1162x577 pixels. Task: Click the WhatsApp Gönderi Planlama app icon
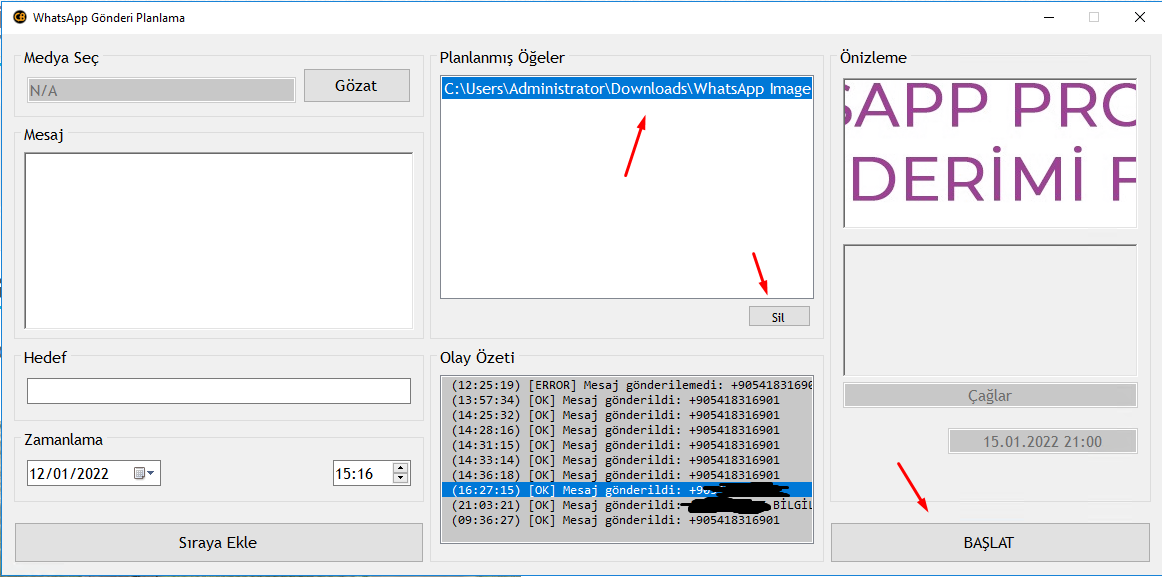coord(20,18)
